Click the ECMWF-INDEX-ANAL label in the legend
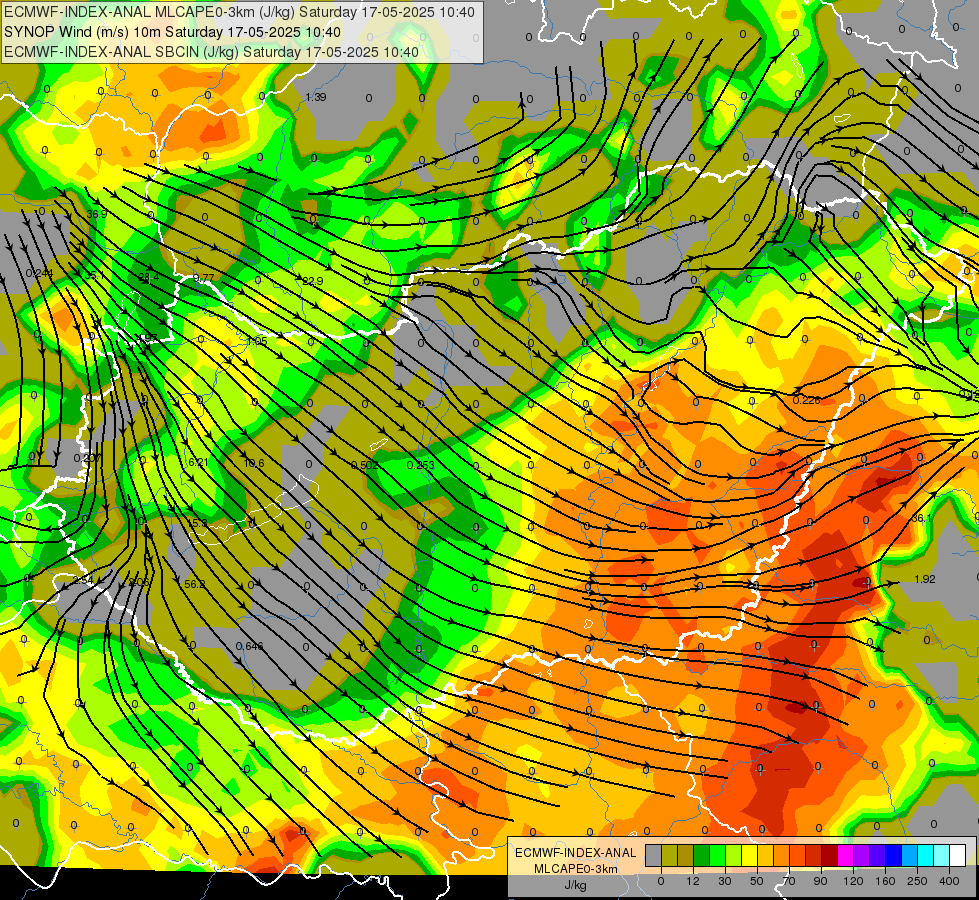The height and width of the screenshot is (900, 979). tap(575, 853)
